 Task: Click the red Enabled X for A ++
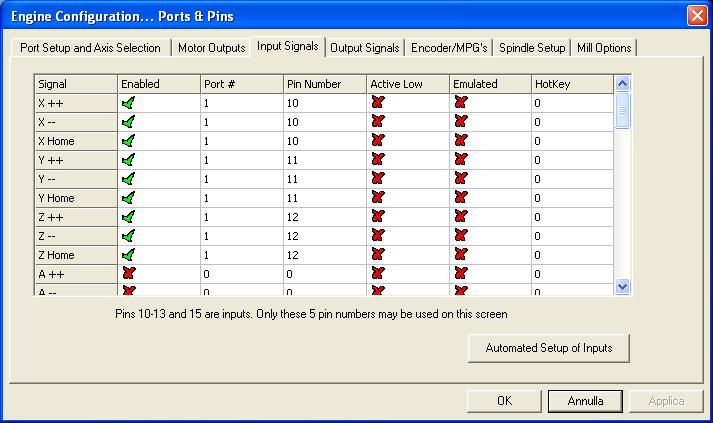[x=128, y=272]
